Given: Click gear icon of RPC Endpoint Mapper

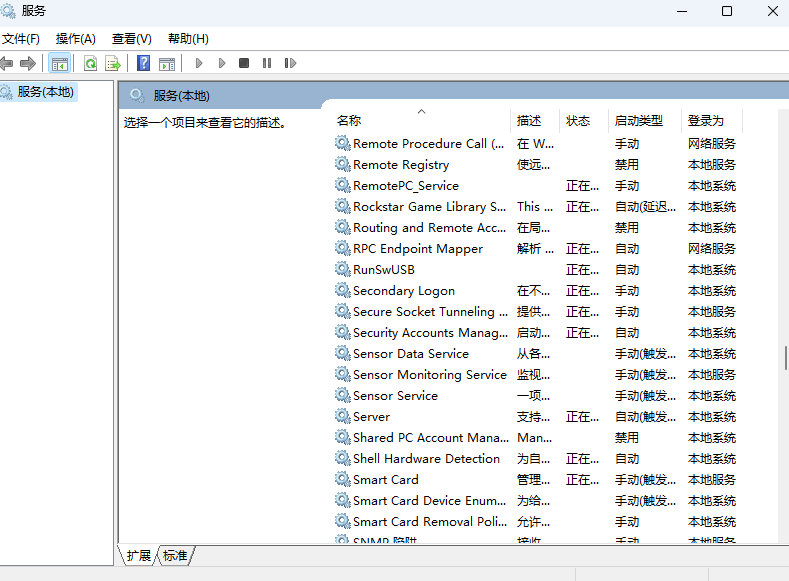Looking at the screenshot, I should (x=343, y=248).
